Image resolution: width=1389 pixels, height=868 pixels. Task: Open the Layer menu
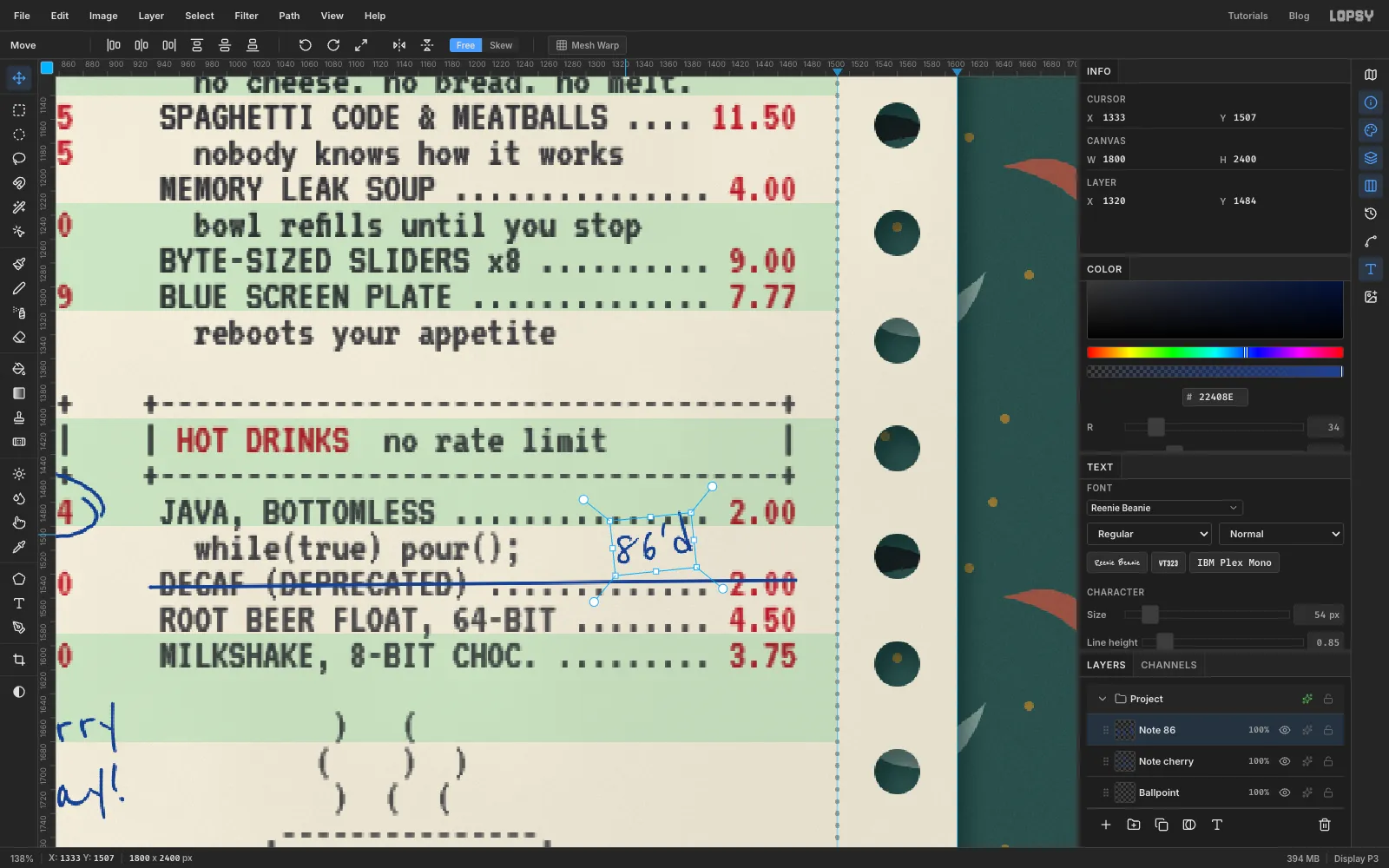click(x=151, y=16)
